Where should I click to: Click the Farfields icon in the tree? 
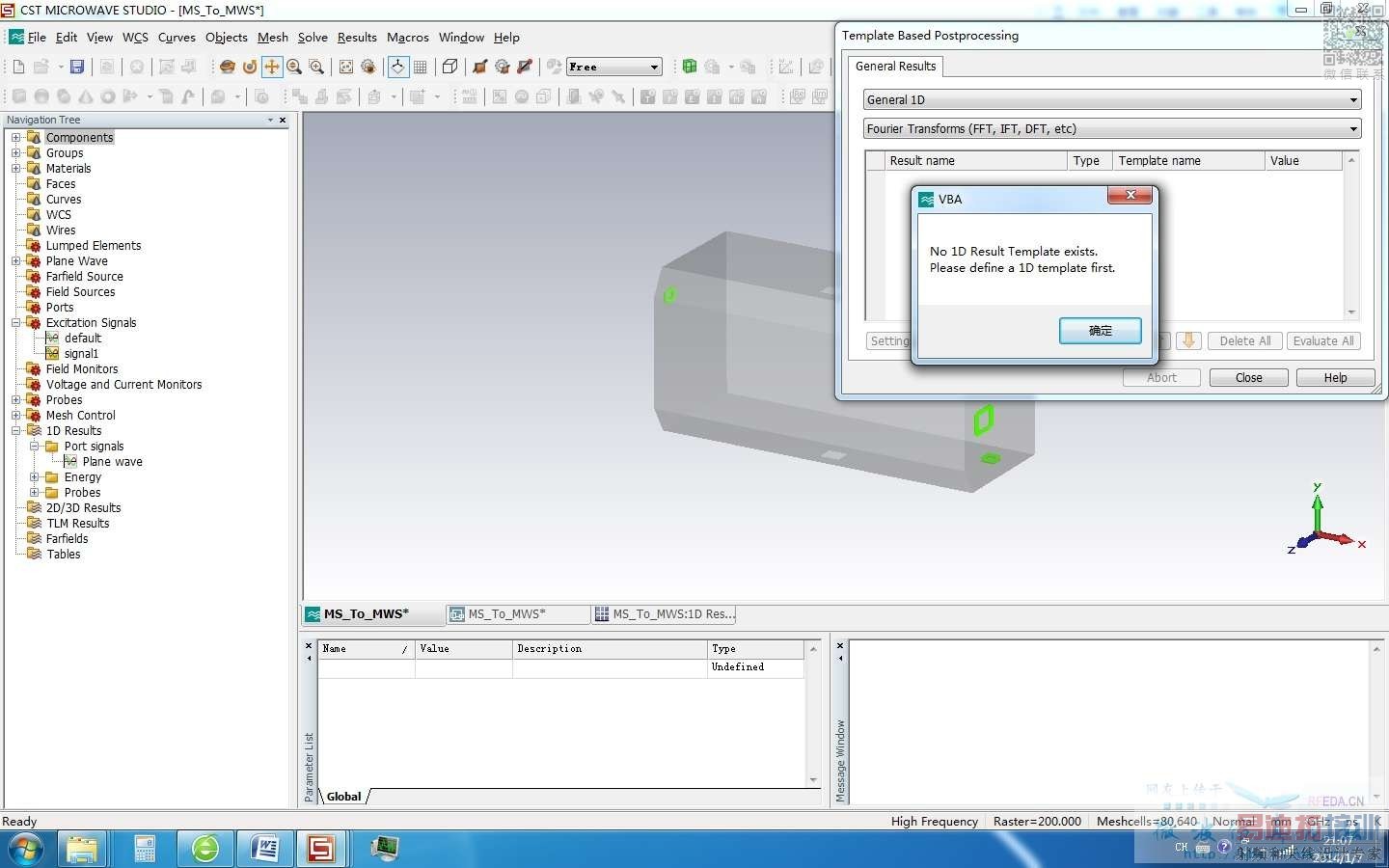[34, 538]
